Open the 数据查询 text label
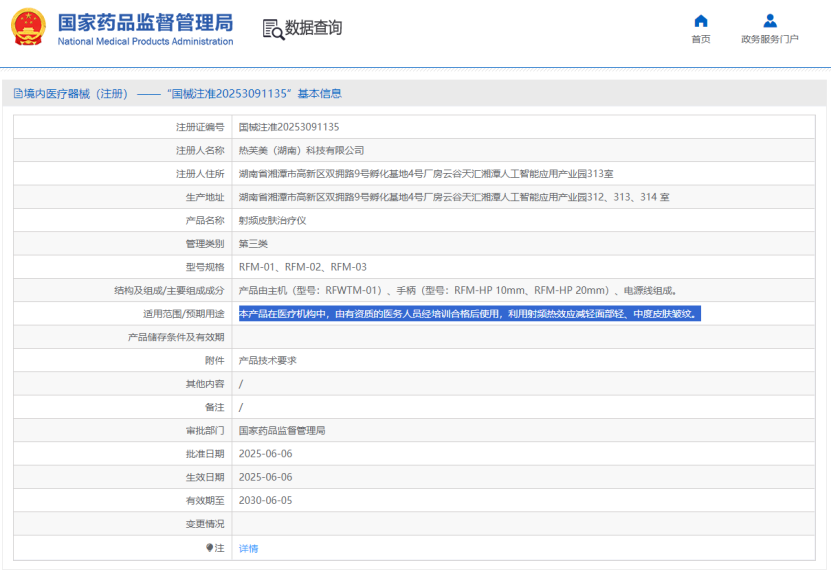831x577 pixels. [314, 29]
